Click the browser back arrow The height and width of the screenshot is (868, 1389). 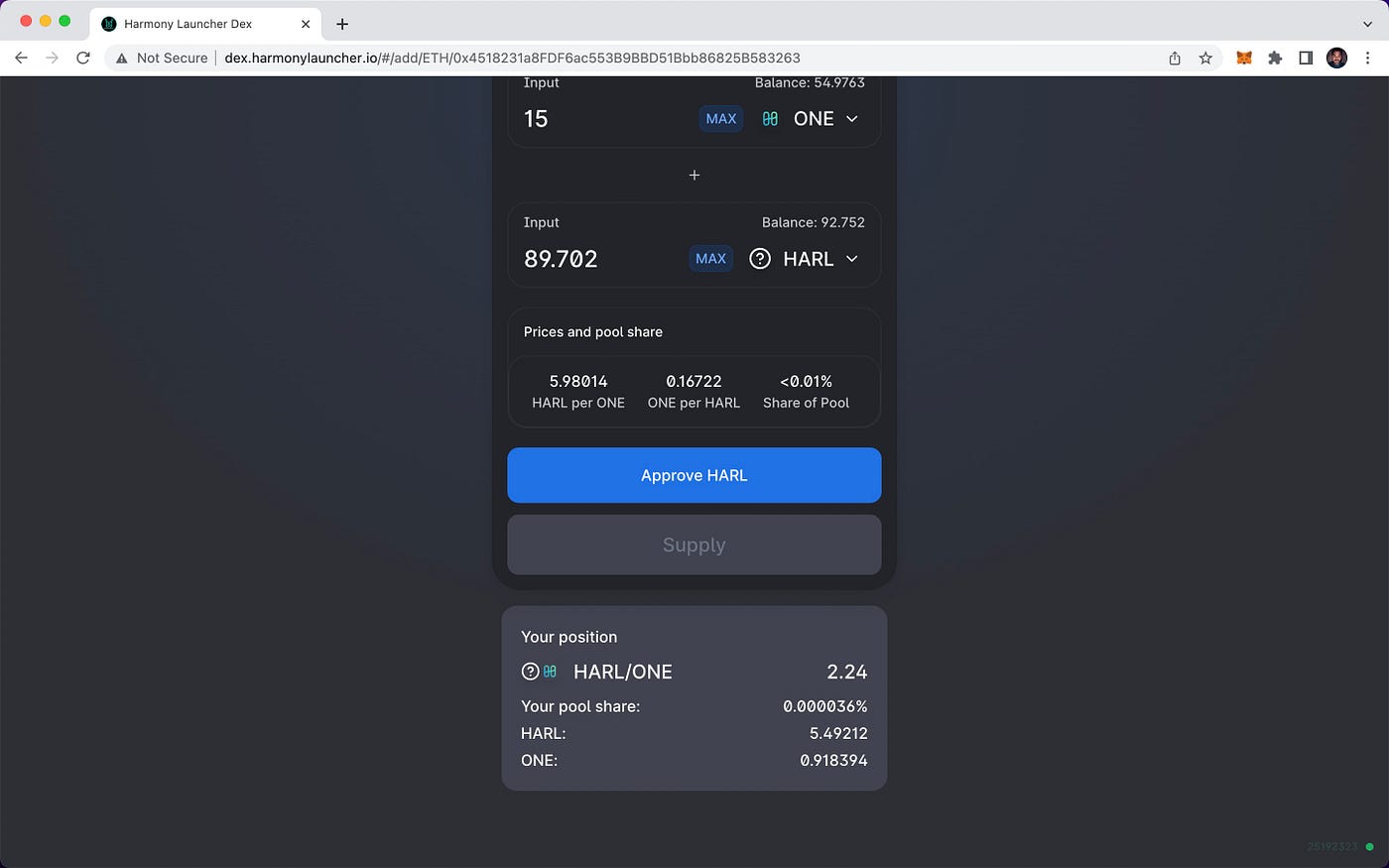pos(21,58)
